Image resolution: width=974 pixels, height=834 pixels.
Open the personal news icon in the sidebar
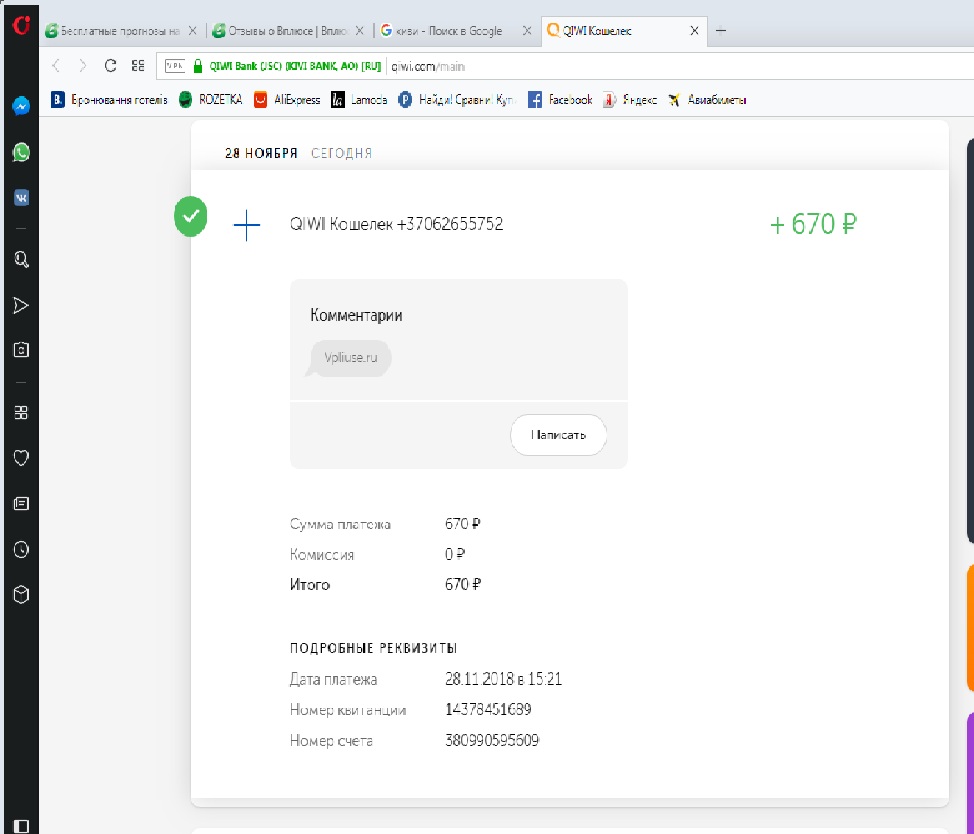point(21,504)
